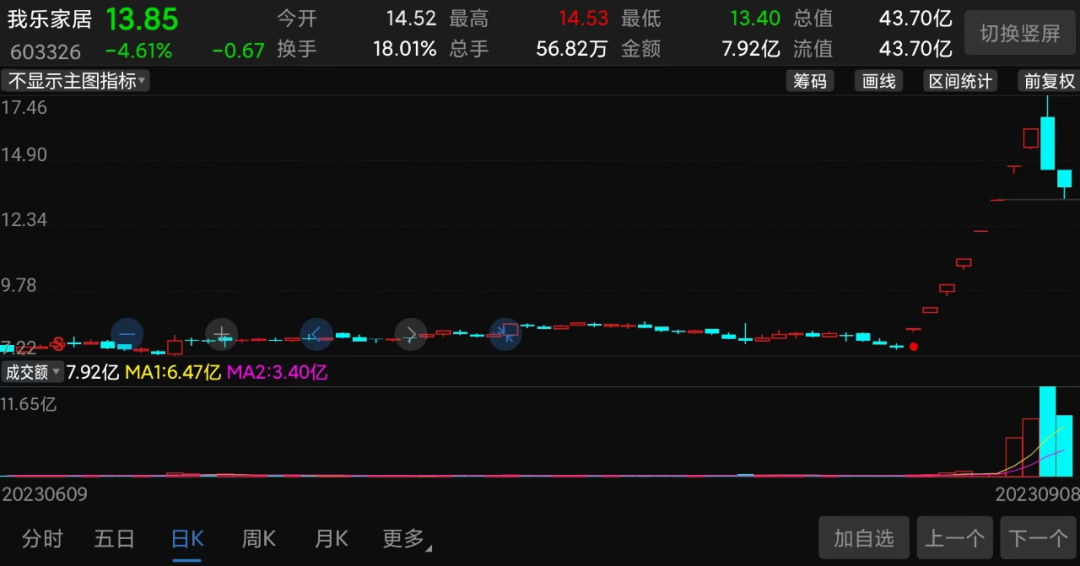The height and width of the screenshot is (566, 1080).
Task: Click the lowest price 13.40
Action: click(x=755, y=19)
